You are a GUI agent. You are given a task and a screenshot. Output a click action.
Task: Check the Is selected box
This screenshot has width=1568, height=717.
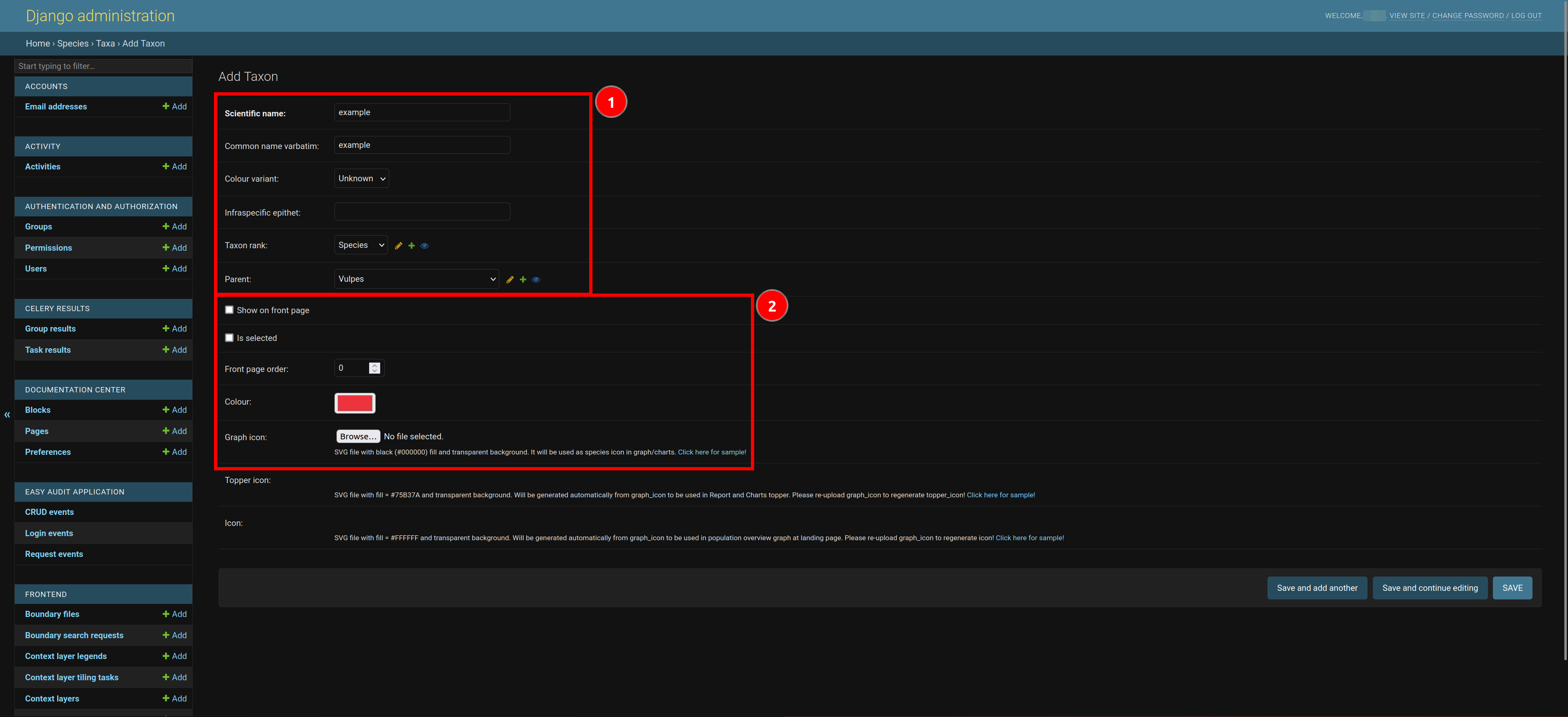point(229,338)
